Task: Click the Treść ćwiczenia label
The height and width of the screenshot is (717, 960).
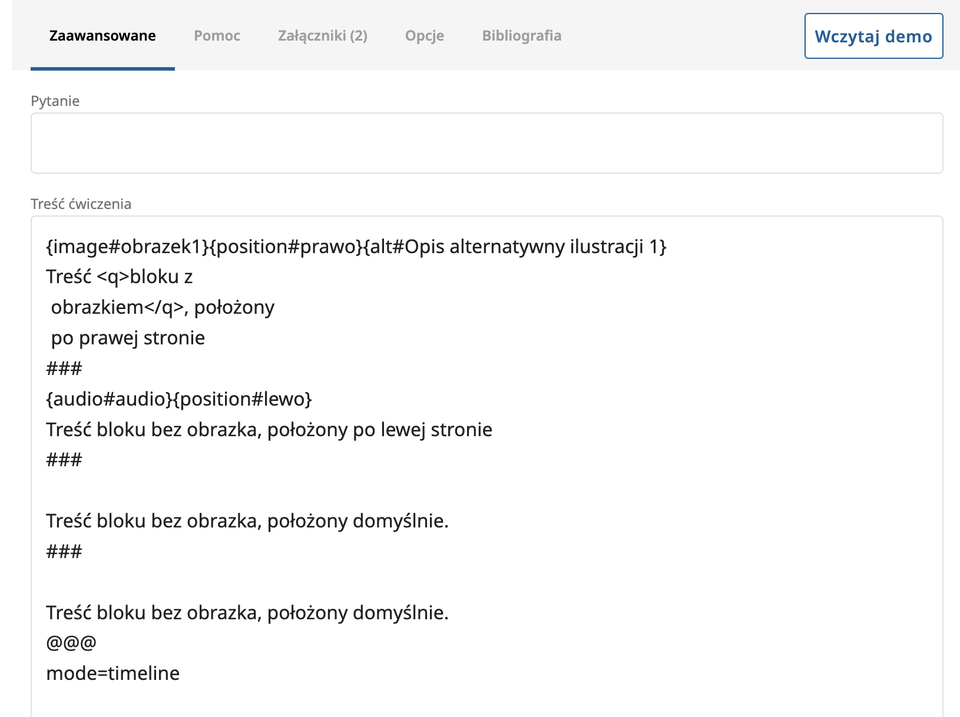Action: pyautogui.click(x=81, y=204)
